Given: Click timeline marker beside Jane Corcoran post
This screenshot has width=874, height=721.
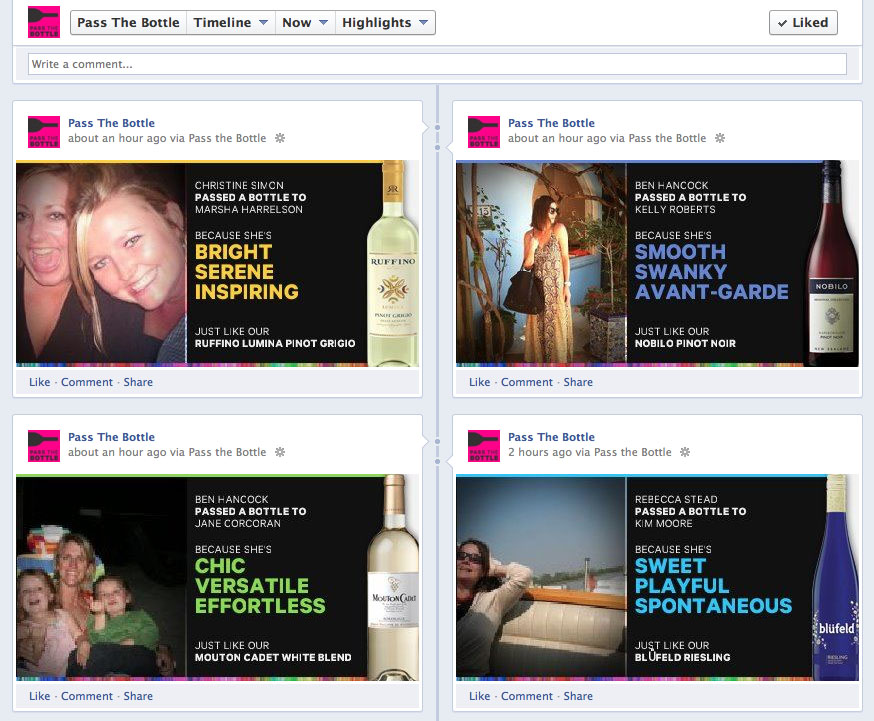Looking at the screenshot, I should click(x=438, y=441).
